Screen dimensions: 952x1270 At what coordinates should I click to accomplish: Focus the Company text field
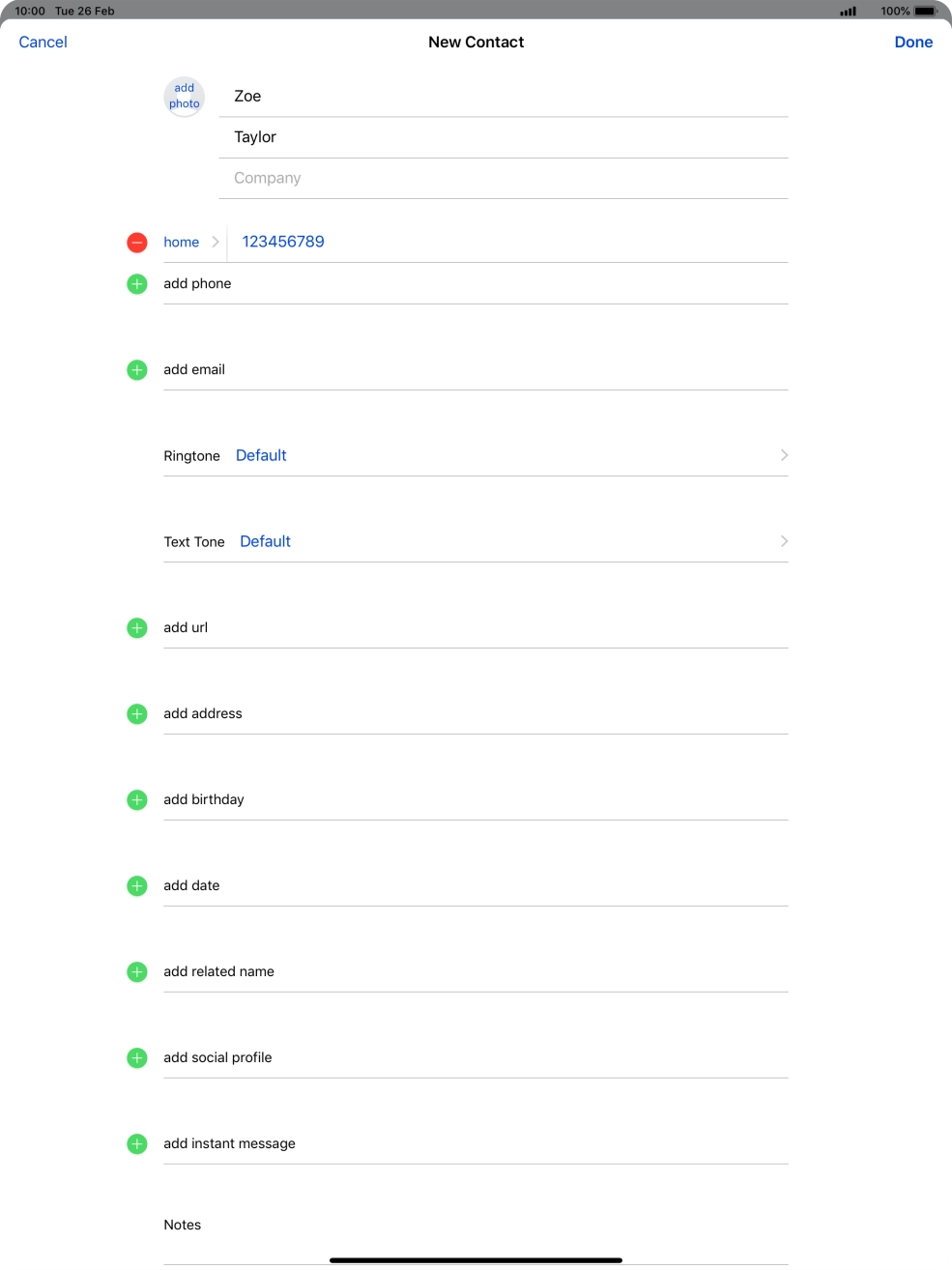tap(503, 178)
